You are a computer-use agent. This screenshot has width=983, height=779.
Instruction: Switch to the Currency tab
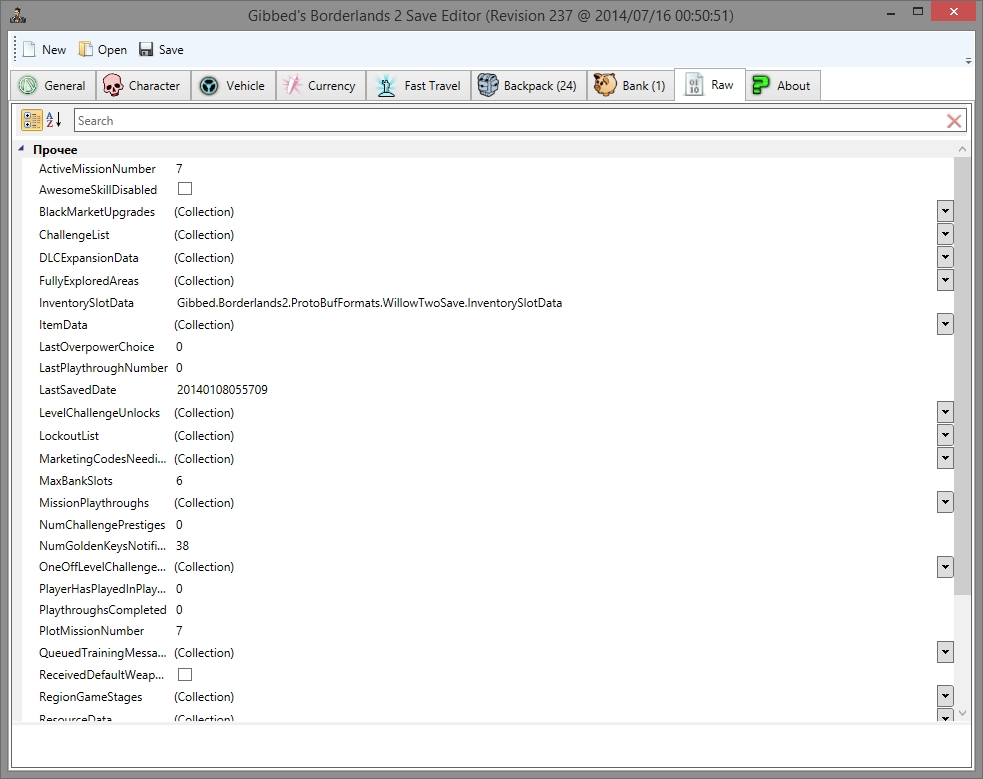[x=319, y=86]
